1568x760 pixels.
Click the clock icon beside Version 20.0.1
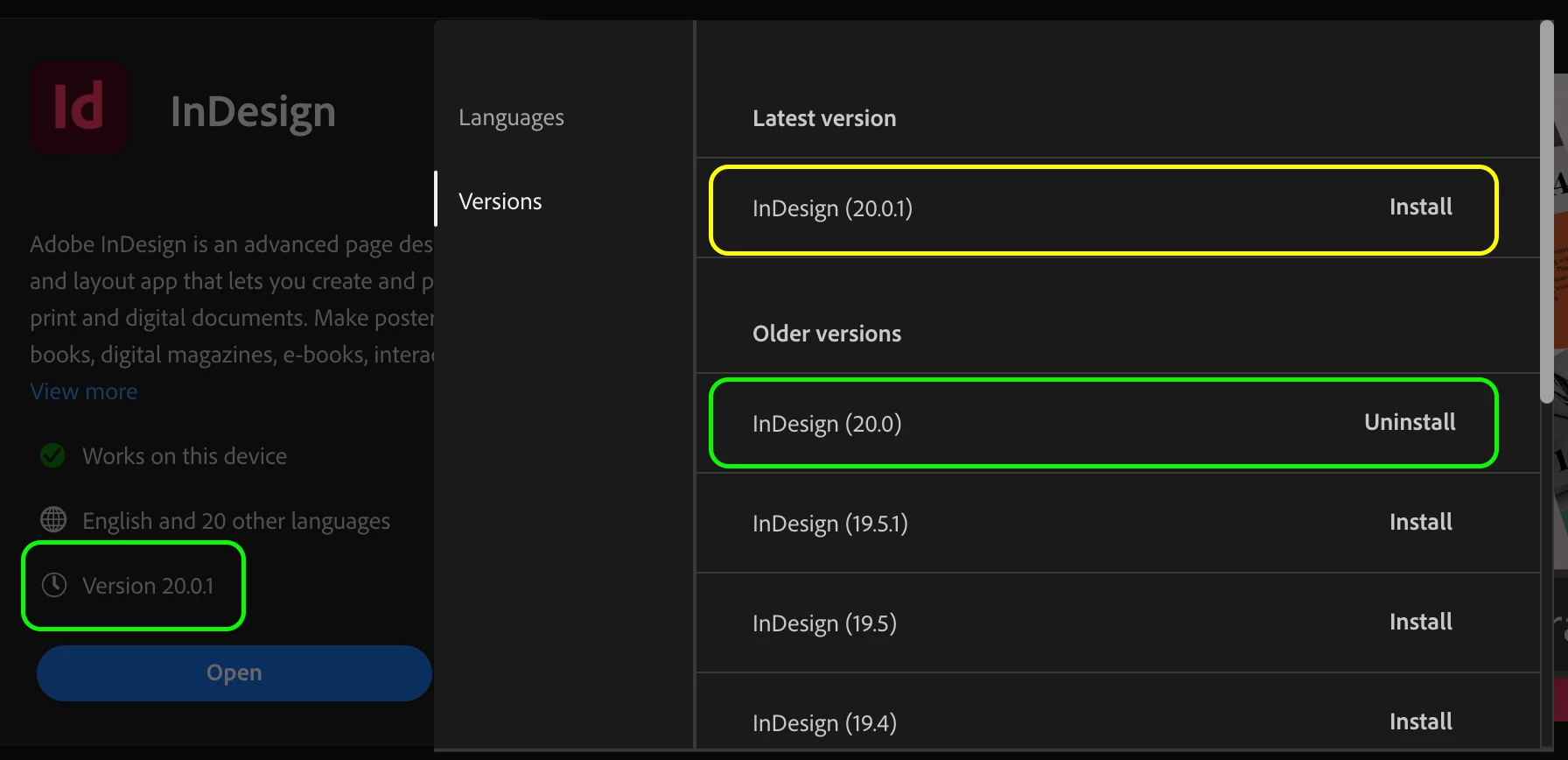click(54, 585)
